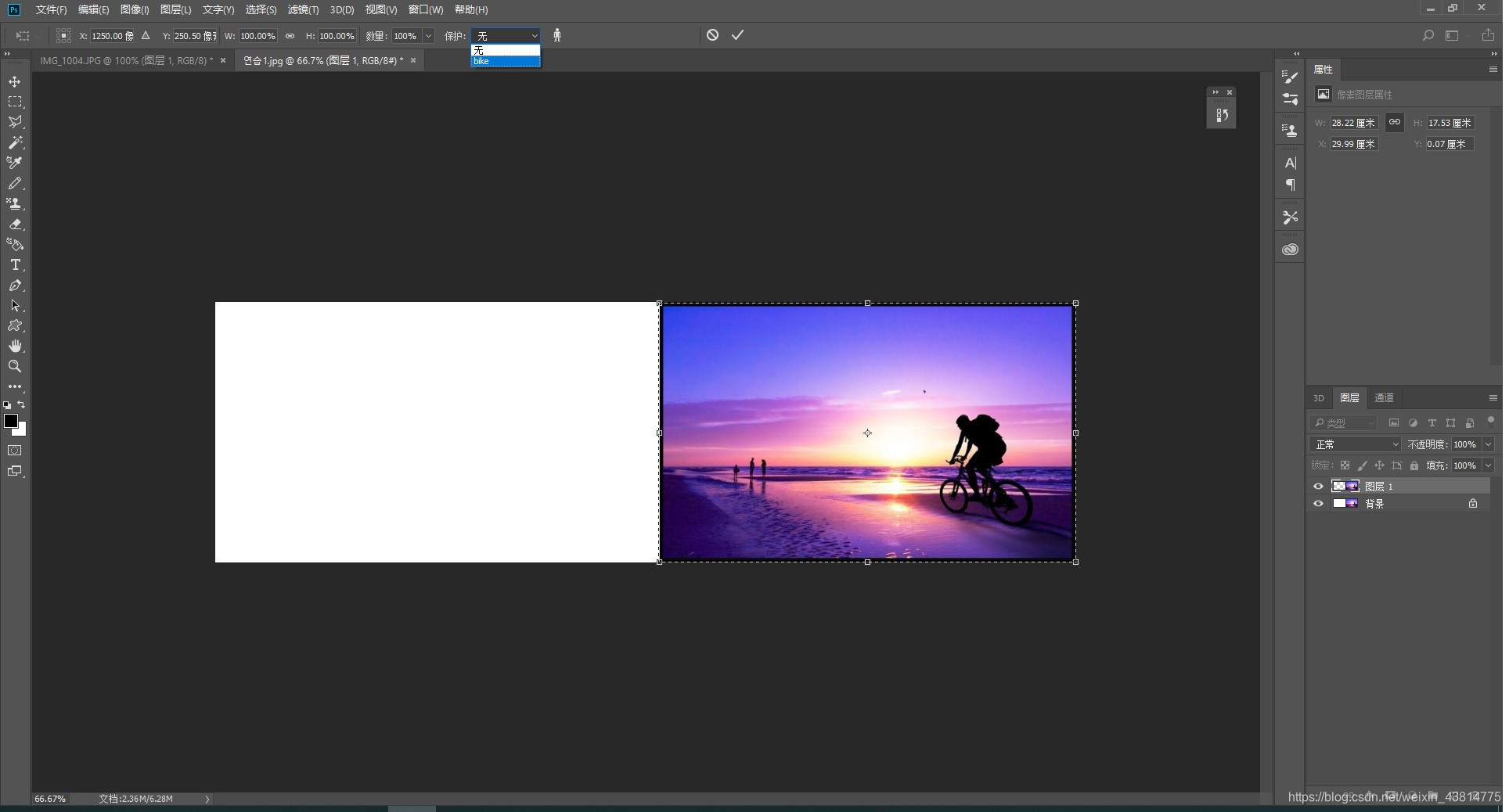Viewport: 1509px width, 812px height.
Task: Hide the 图层 1 layer
Action: 1318,487
